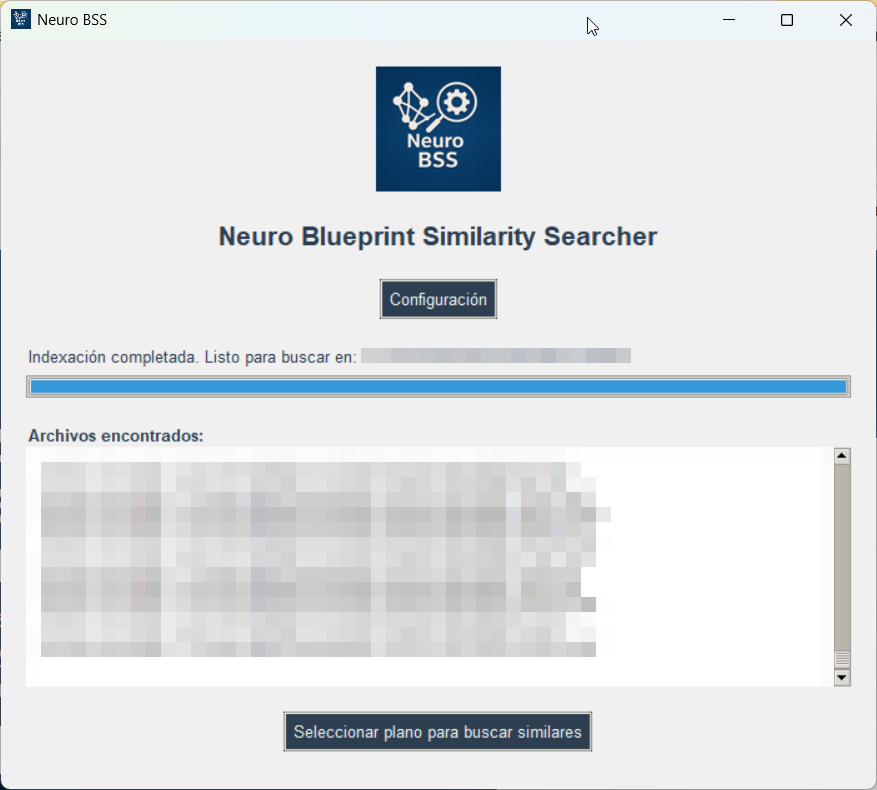Viewport: 877px width, 790px height.
Task: Maximize the Neuro BSS window
Action: [787, 20]
